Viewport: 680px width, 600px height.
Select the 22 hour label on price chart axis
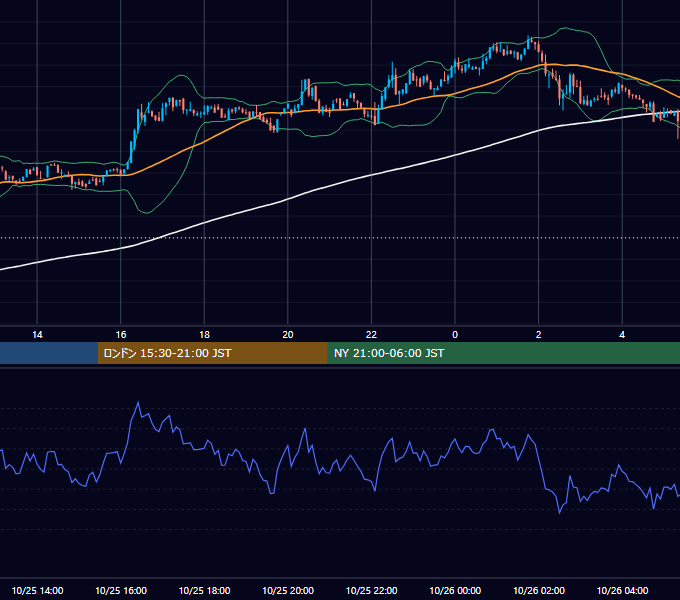pos(371,335)
